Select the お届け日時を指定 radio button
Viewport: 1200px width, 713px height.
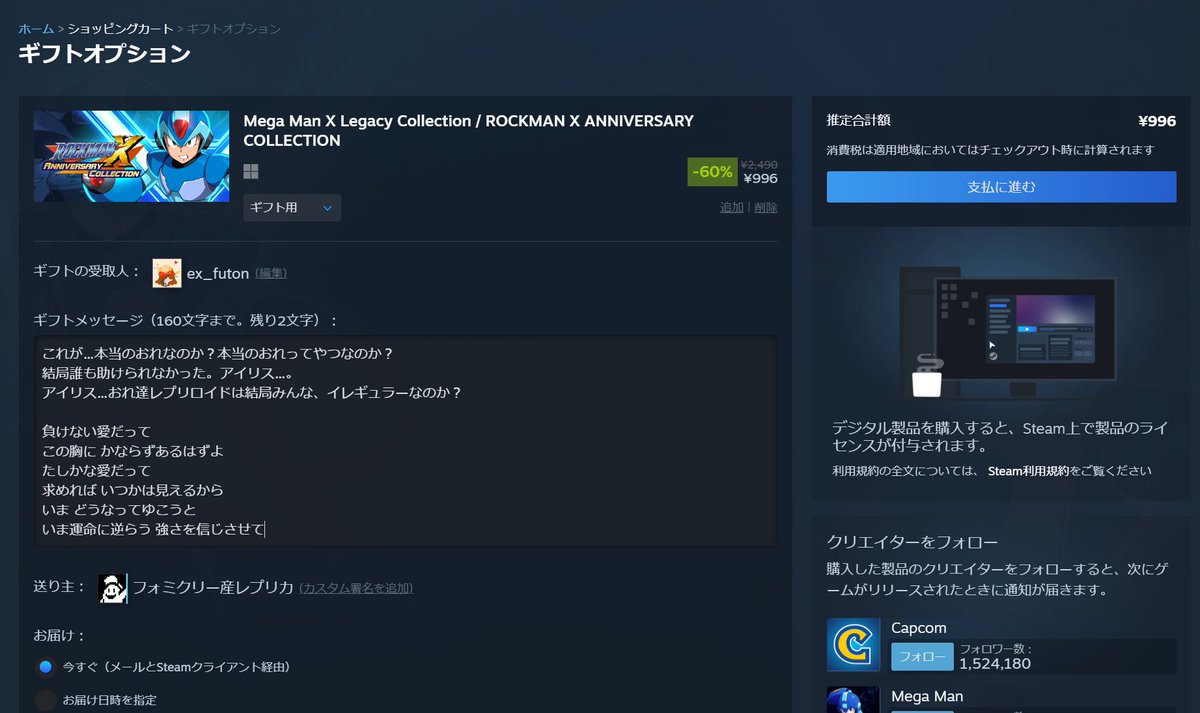click(47, 700)
